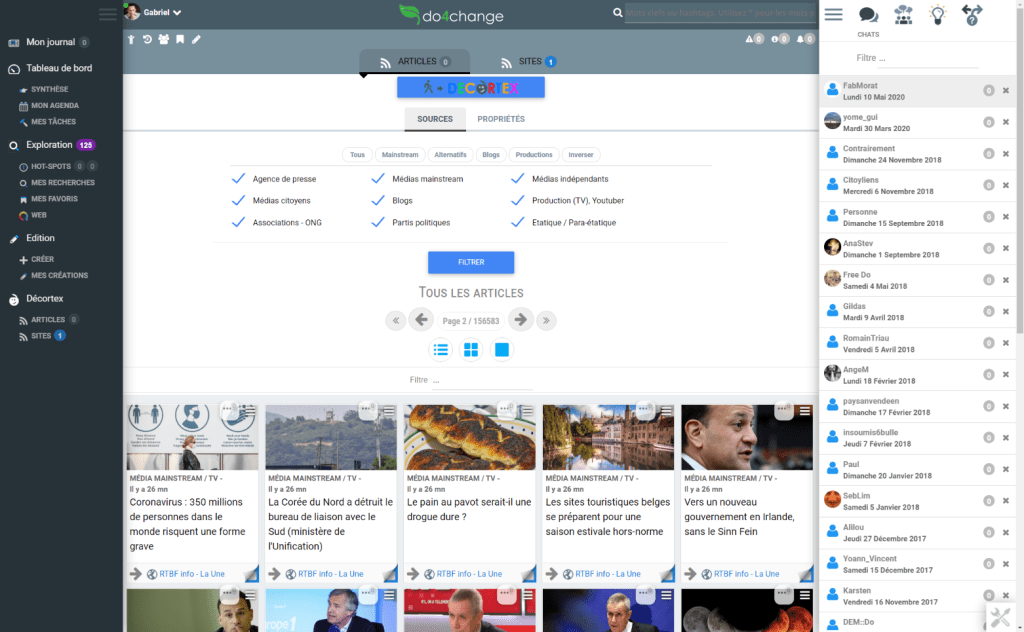Viewport: 1024px width, 632px height.
Task: Click the lightbulb ideas icon
Action: [937, 15]
